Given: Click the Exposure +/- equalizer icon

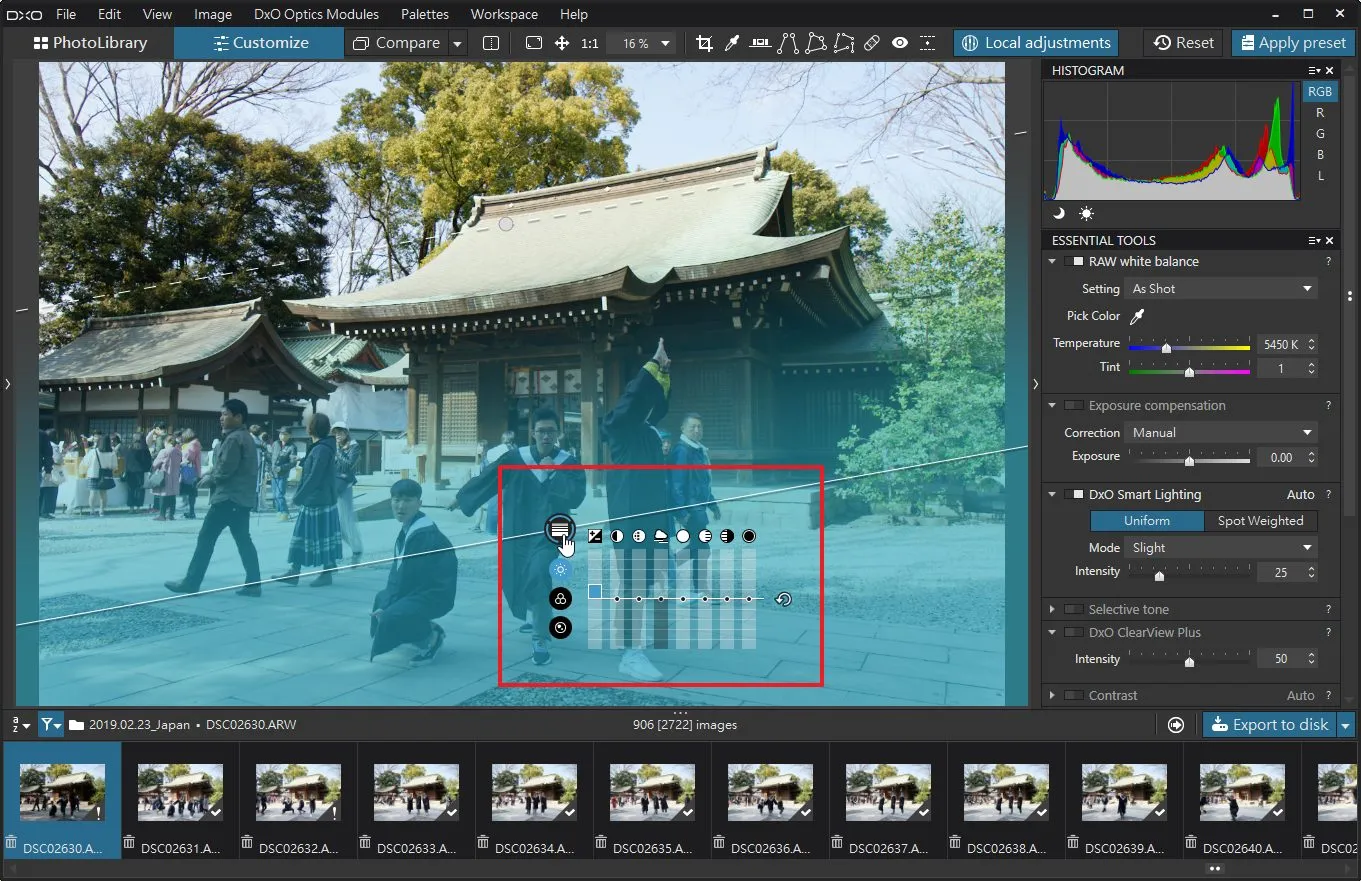Looking at the screenshot, I should [x=595, y=536].
